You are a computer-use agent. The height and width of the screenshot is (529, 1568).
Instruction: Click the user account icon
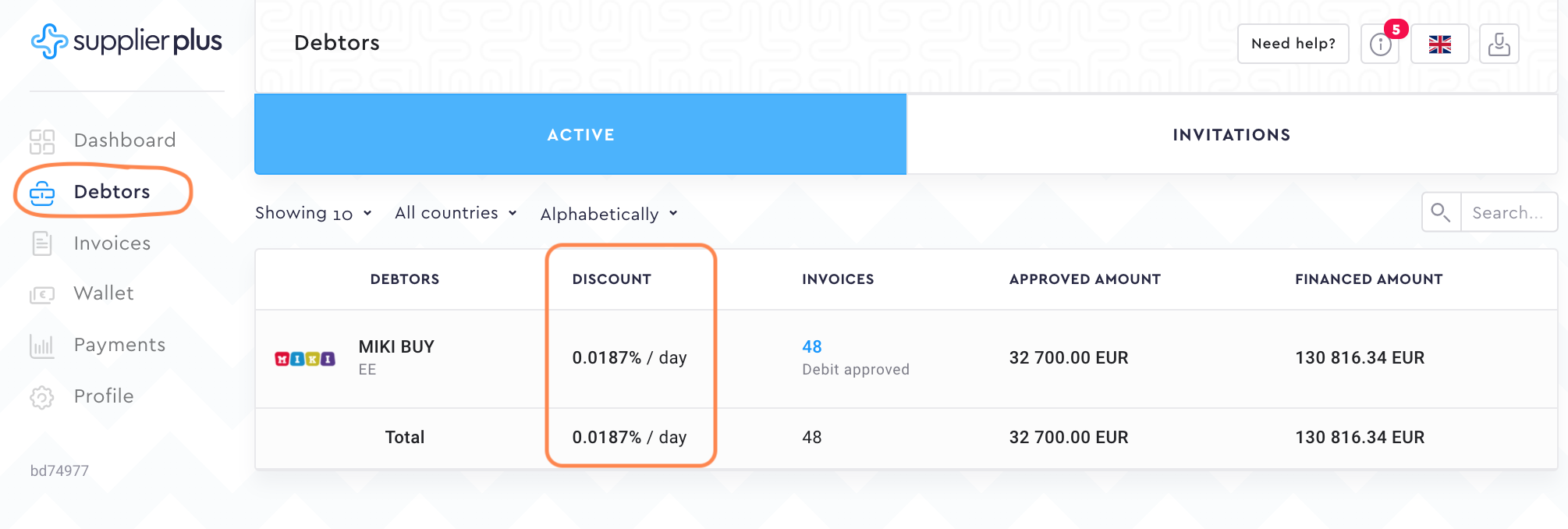pos(1499,44)
